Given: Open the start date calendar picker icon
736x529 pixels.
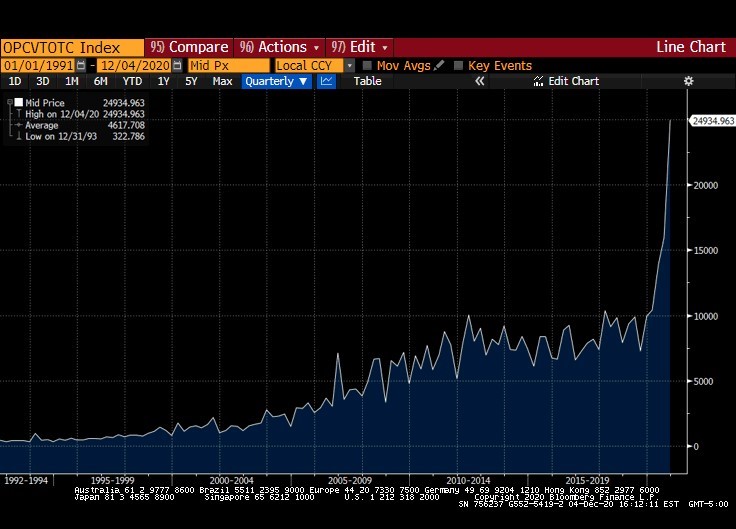Looking at the screenshot, I should [81, 65].
